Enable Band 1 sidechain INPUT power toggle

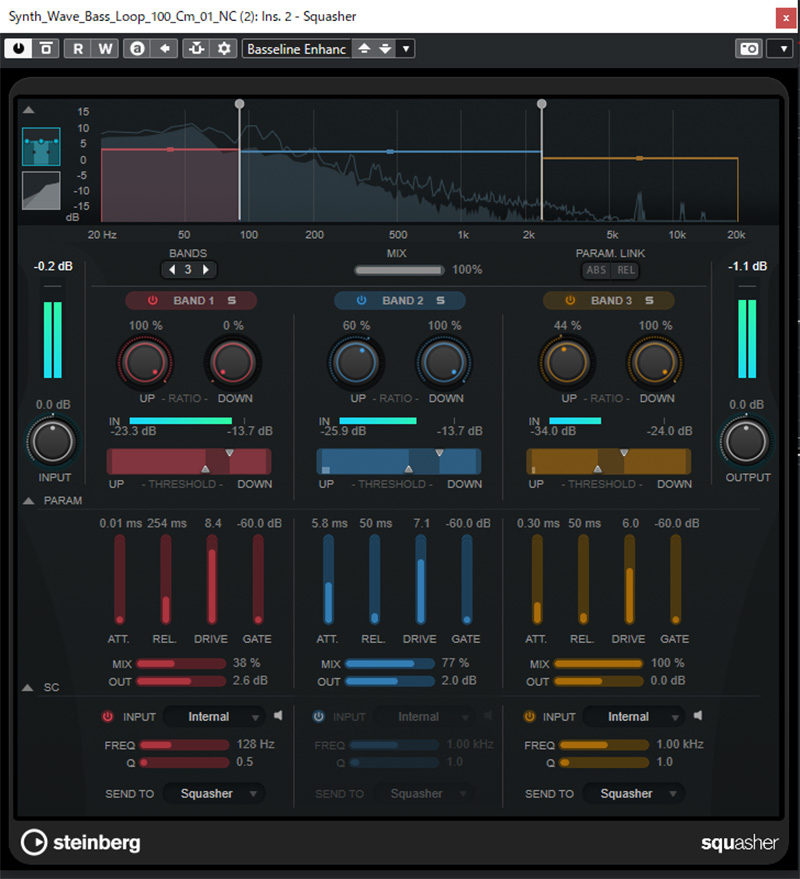click(110, 716)
